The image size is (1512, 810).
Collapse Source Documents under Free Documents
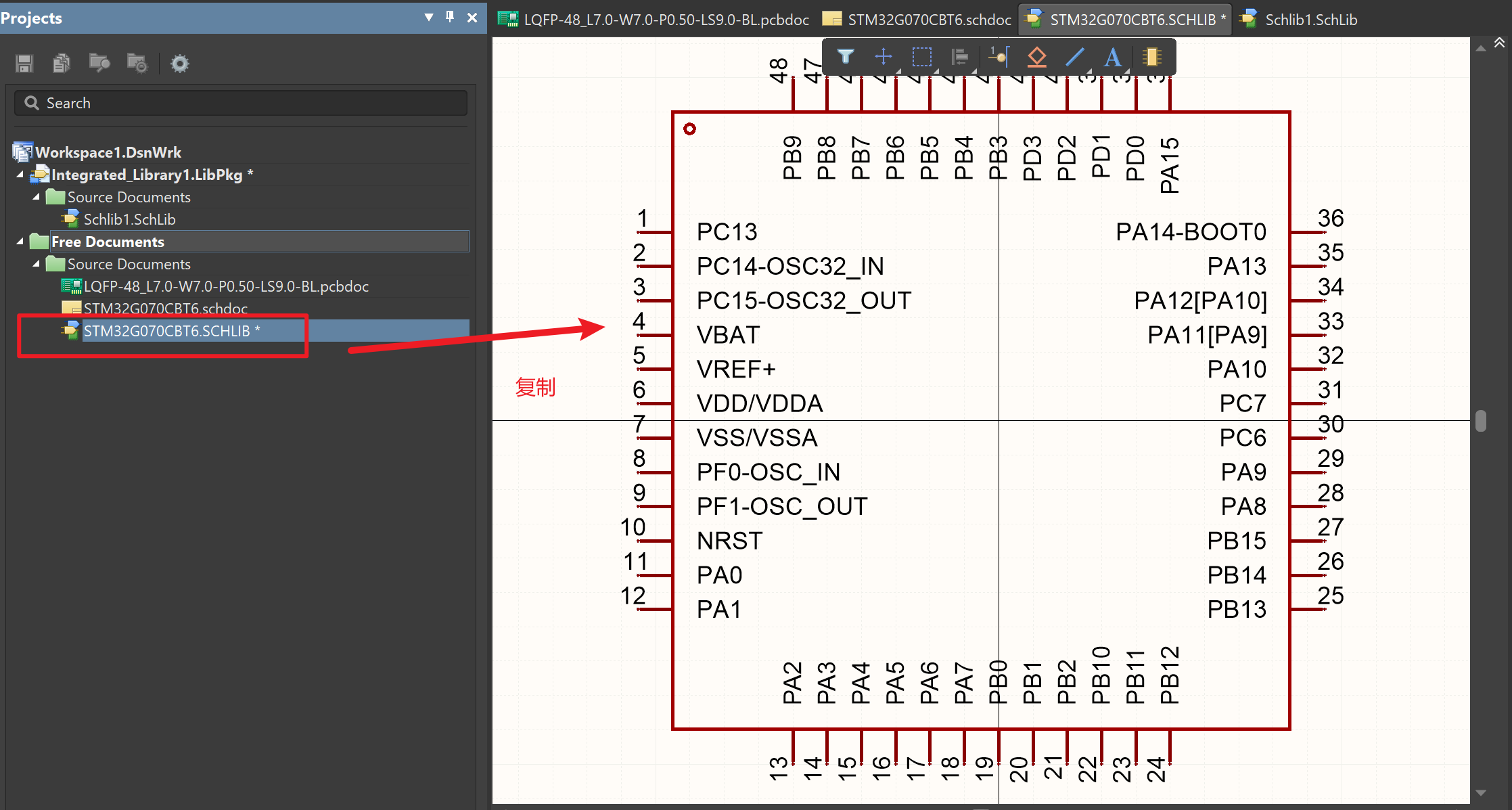click(x=37, y=264)
